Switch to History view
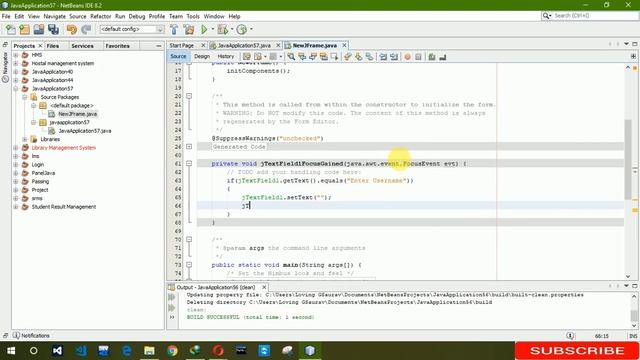Viewport: 640px width, 360px height. pyautogui.click(x=226, y=56)
